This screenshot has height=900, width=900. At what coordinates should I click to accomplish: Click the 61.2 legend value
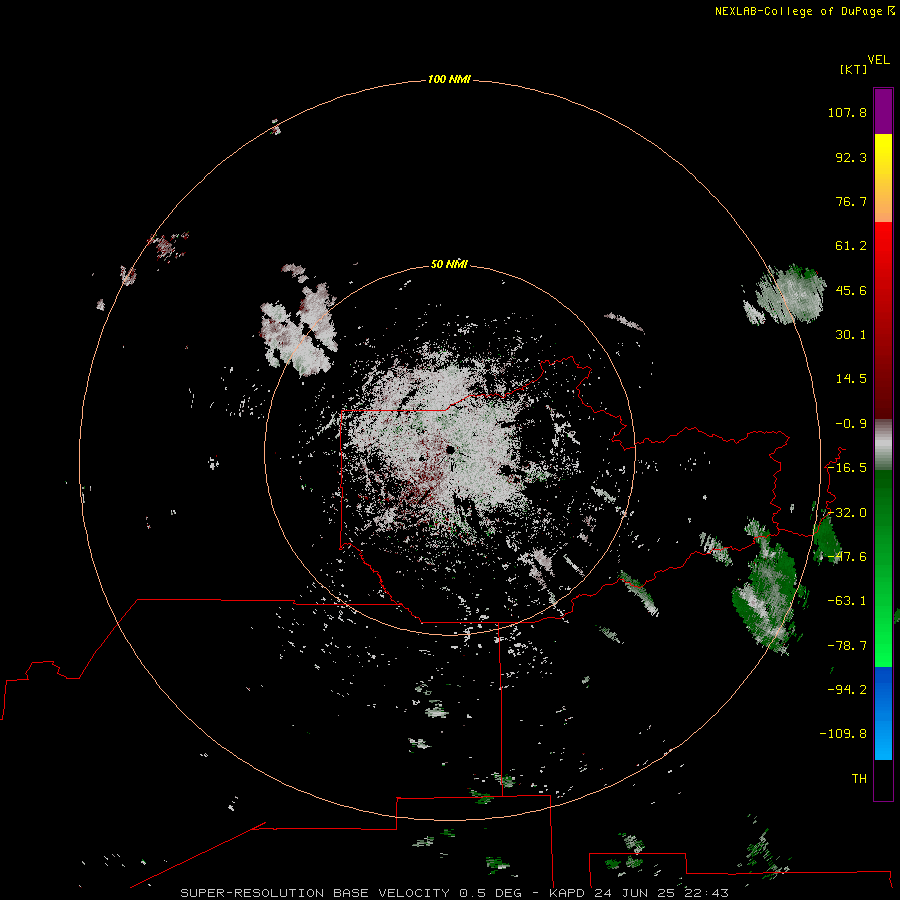point(851,246)
